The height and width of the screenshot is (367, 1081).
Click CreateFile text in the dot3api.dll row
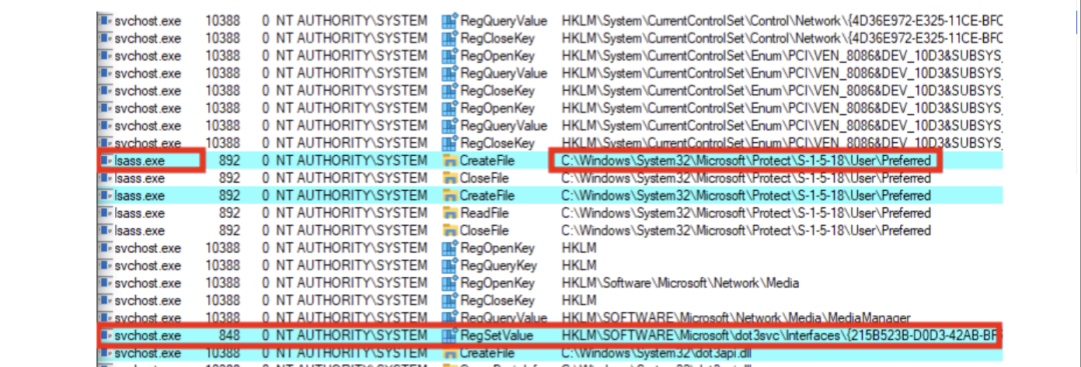(487, 353)
